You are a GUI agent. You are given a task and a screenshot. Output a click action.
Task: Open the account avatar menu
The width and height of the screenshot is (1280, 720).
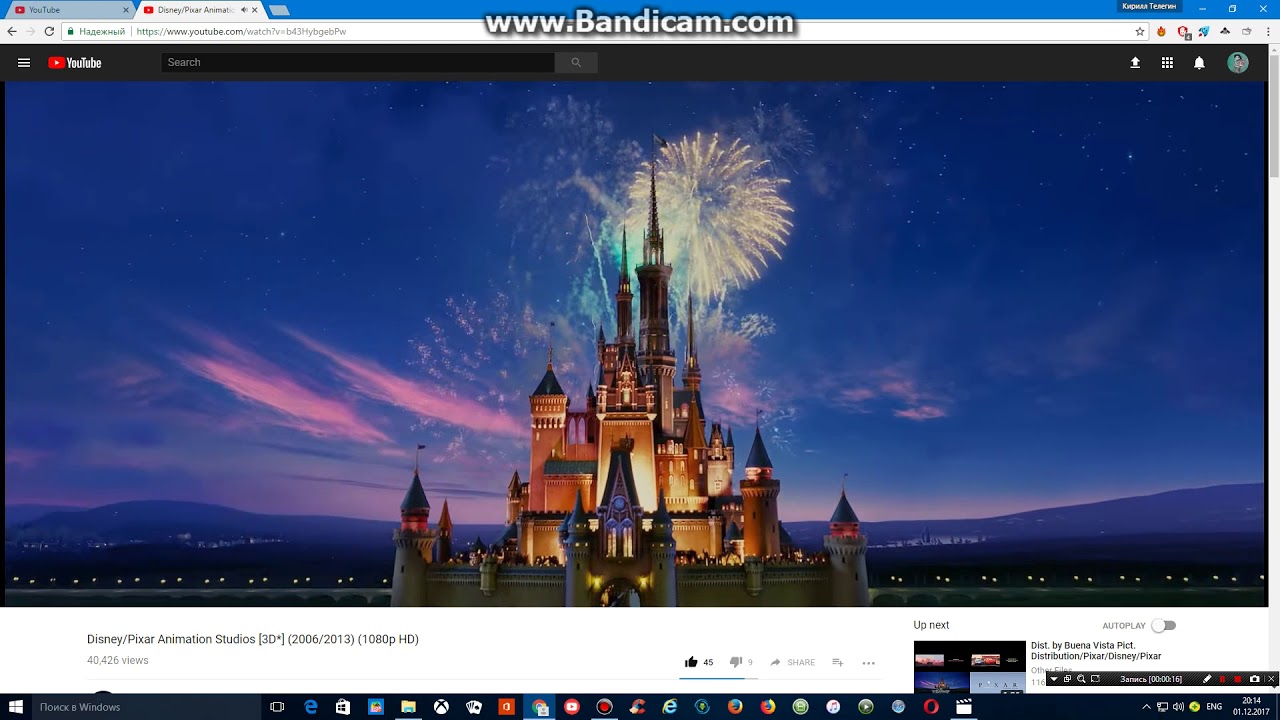pyautogui.click(x=1238, y=63)
